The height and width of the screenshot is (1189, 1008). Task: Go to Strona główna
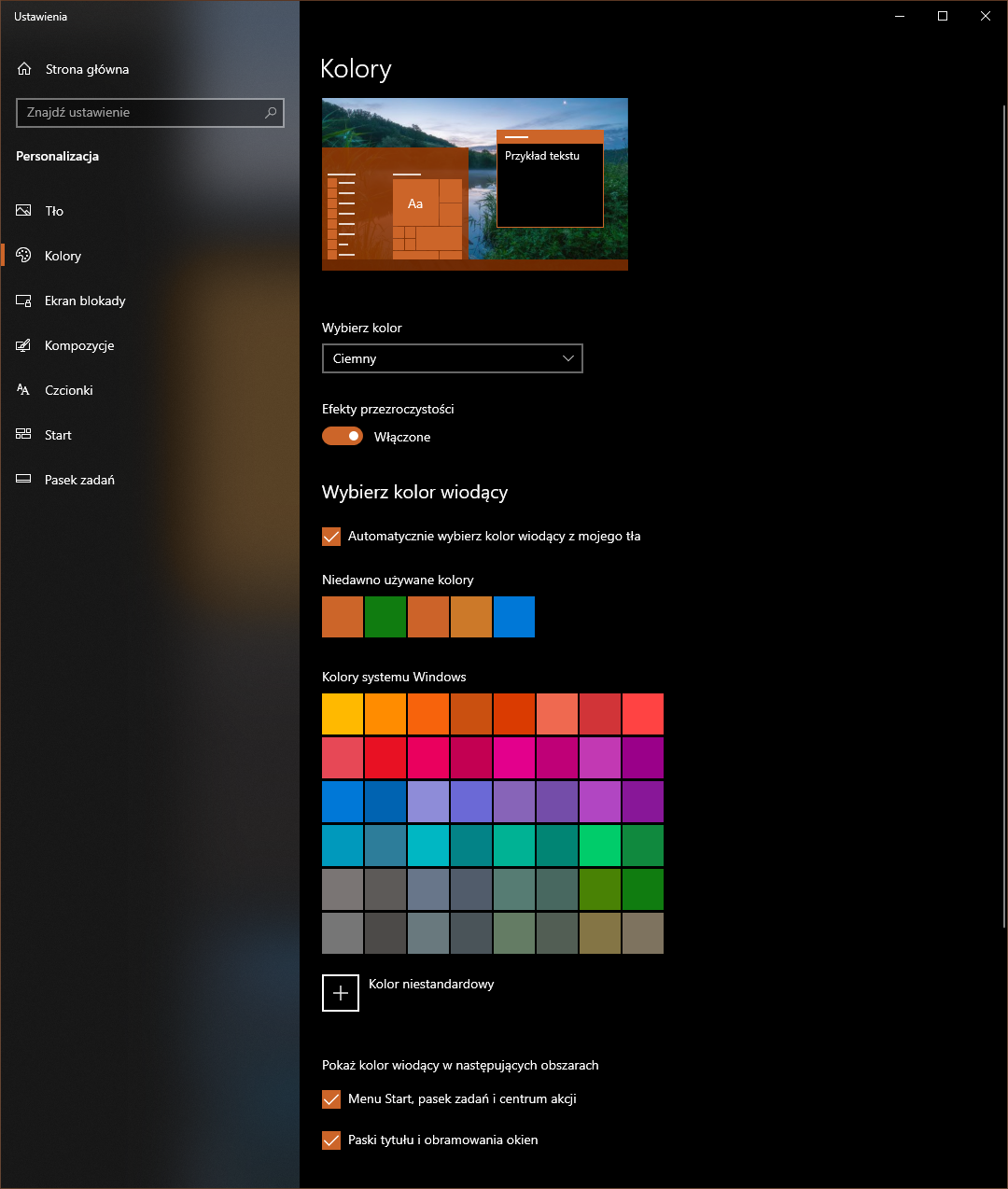pyautogui.click(x=87, y=69)
